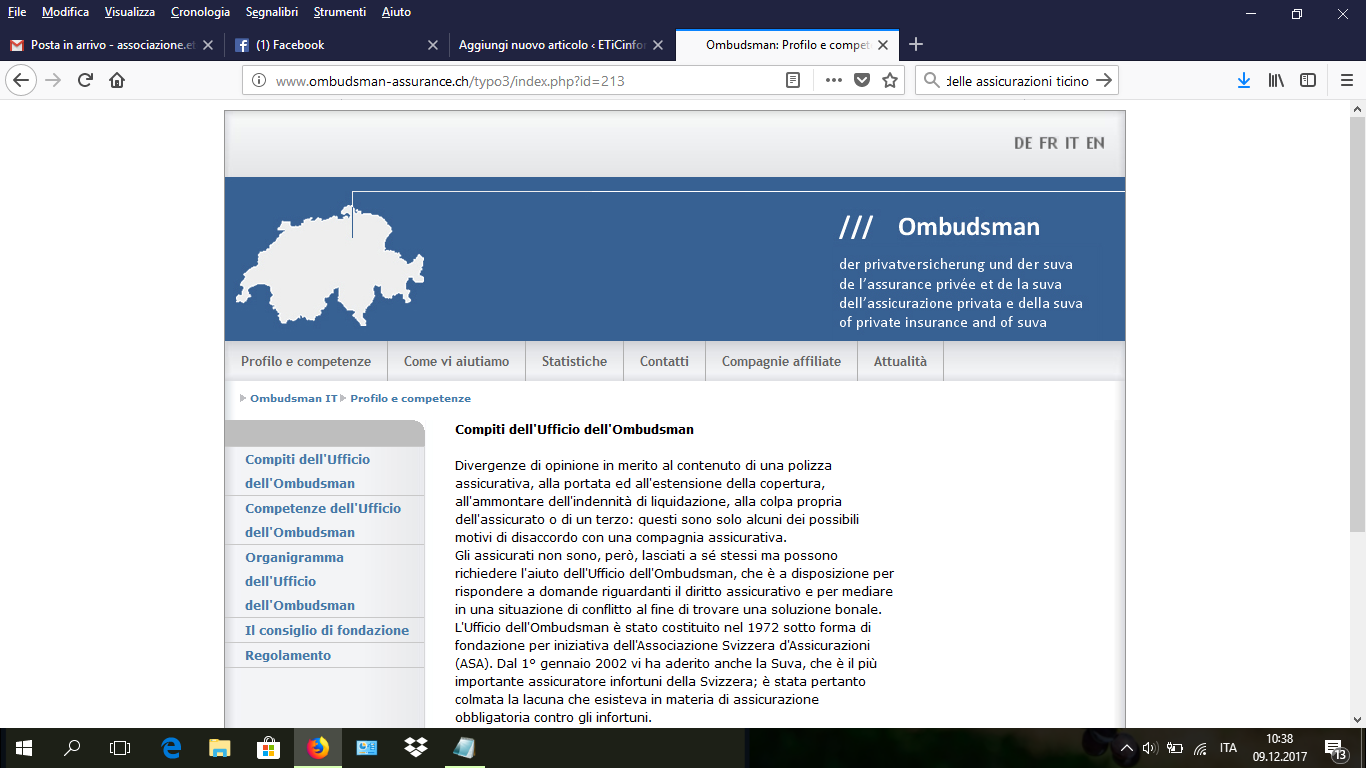This screenshot has height=768, width=1366.
Task: Open the Firefox hamburger menu
Action: 1347,81
